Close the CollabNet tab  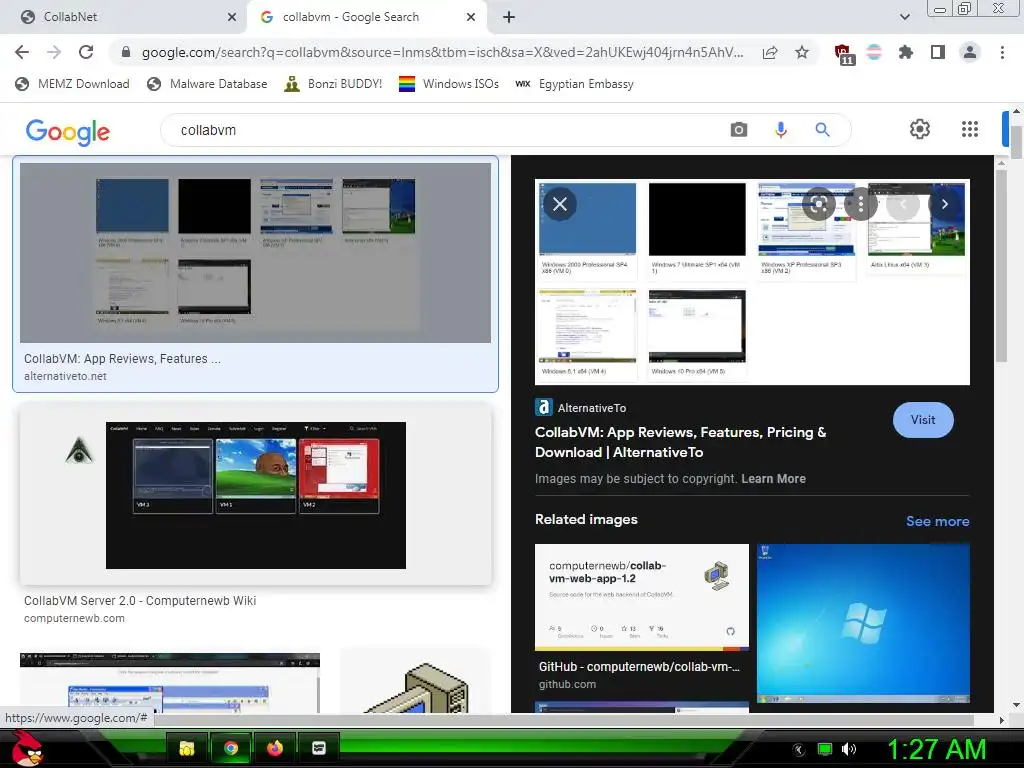(x=232, y=18)
